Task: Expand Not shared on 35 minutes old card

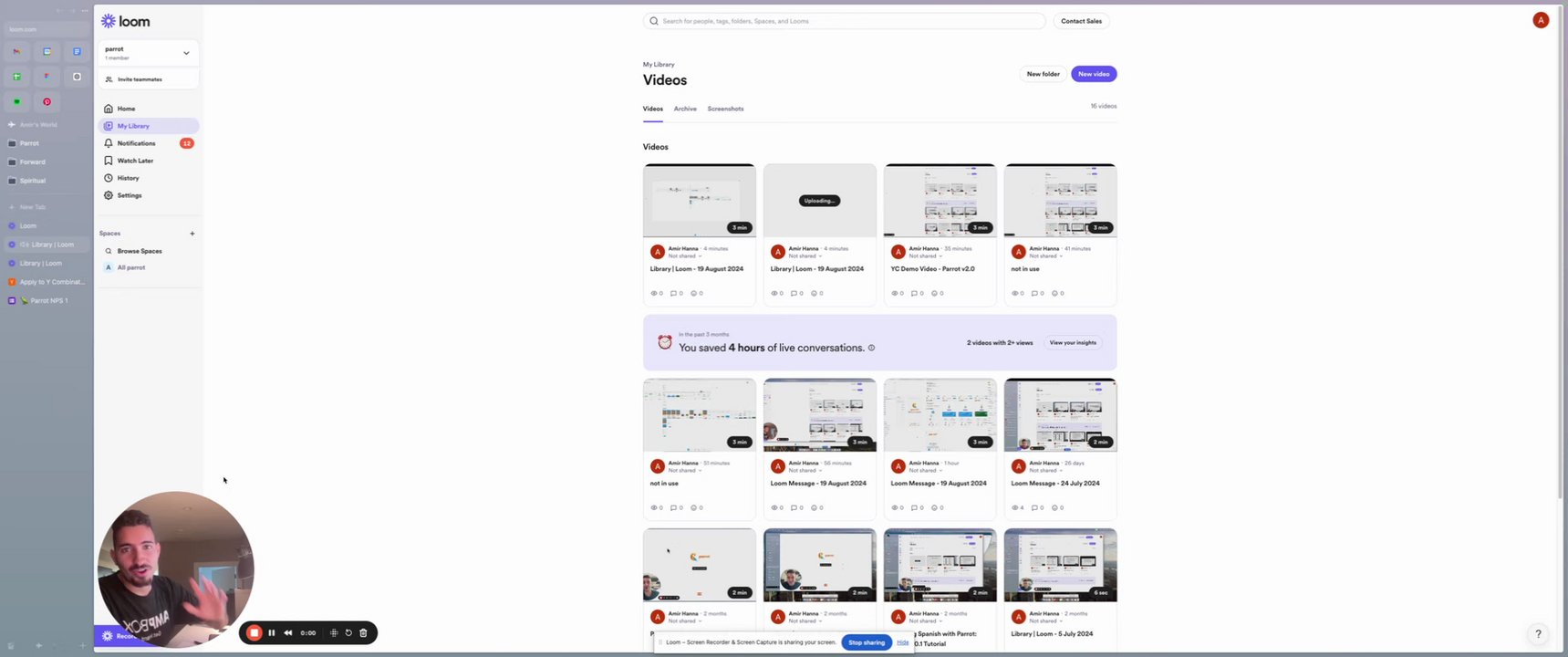Action: [x=926, y=256]
